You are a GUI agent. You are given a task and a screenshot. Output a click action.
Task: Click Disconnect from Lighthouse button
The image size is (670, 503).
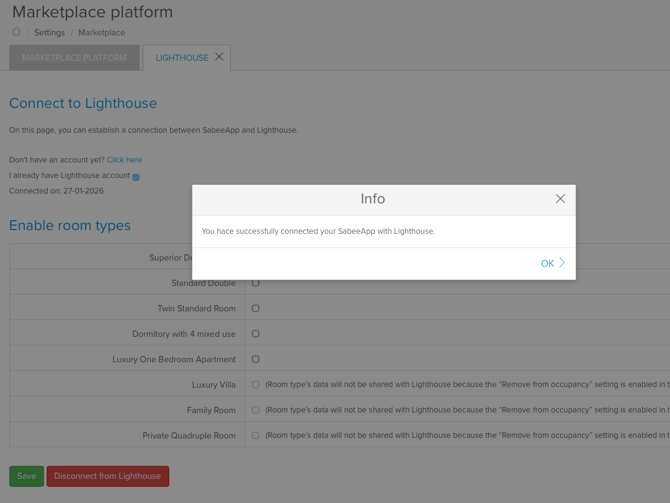point(107,476)
